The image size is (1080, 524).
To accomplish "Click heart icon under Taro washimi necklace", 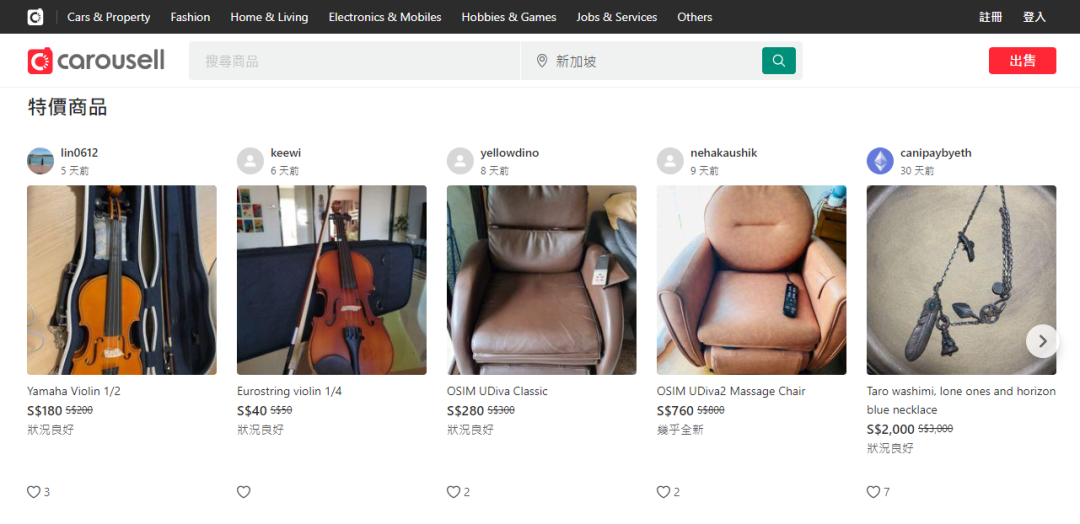I will tap(873, 492).
